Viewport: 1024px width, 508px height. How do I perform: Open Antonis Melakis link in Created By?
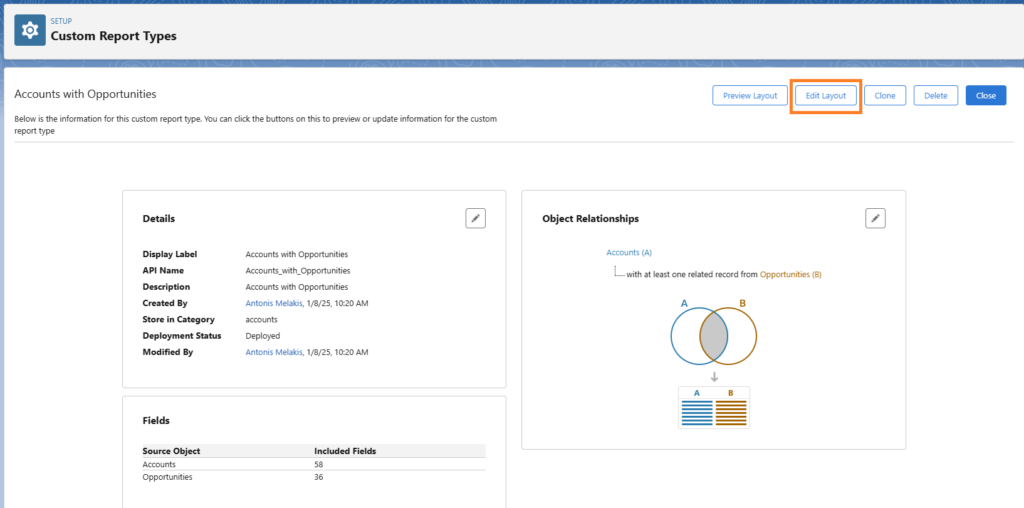[274, 303]
